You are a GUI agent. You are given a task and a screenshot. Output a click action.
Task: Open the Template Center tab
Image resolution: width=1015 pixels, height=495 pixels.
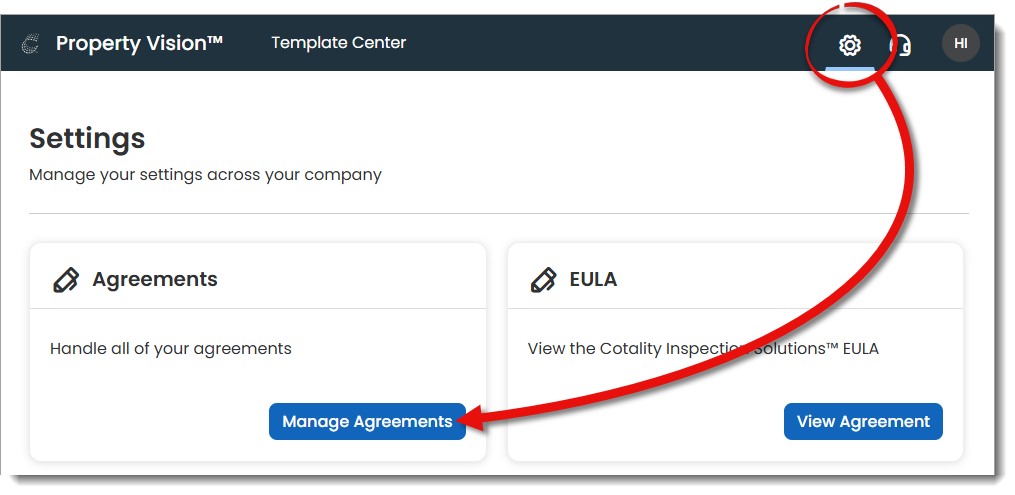coord(338,43)
